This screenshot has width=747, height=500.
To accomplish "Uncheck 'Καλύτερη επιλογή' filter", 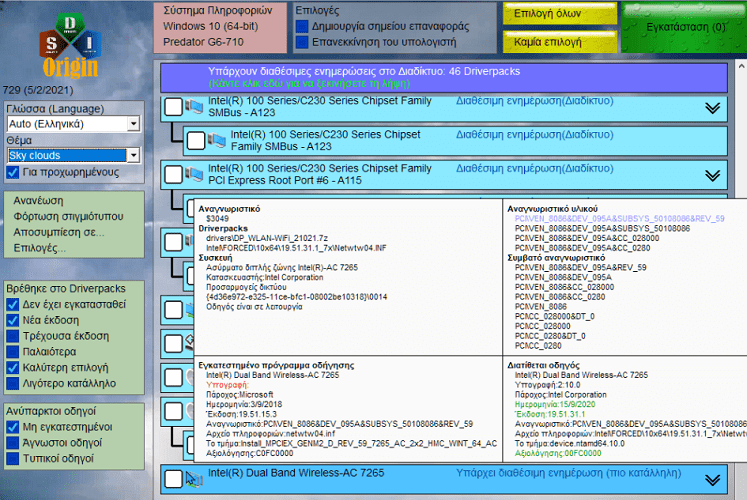I will coord(13,368).
